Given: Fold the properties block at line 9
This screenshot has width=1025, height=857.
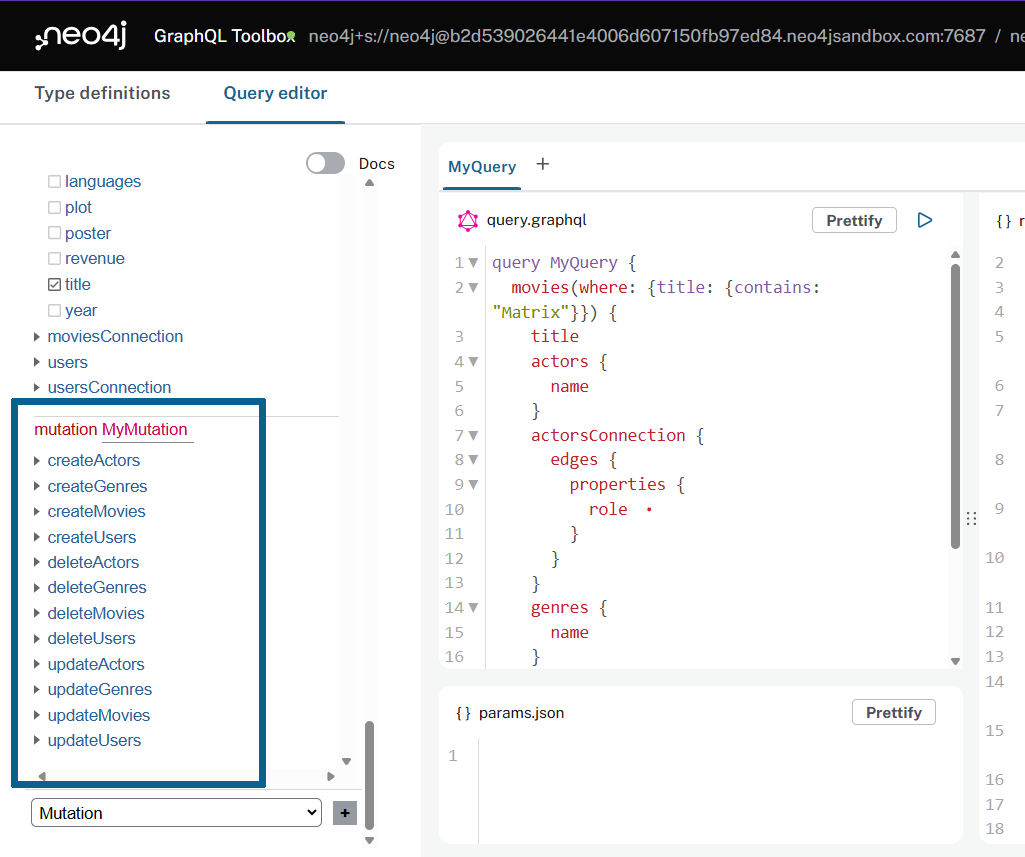Looking at the screenshot, I should point(473,484).
